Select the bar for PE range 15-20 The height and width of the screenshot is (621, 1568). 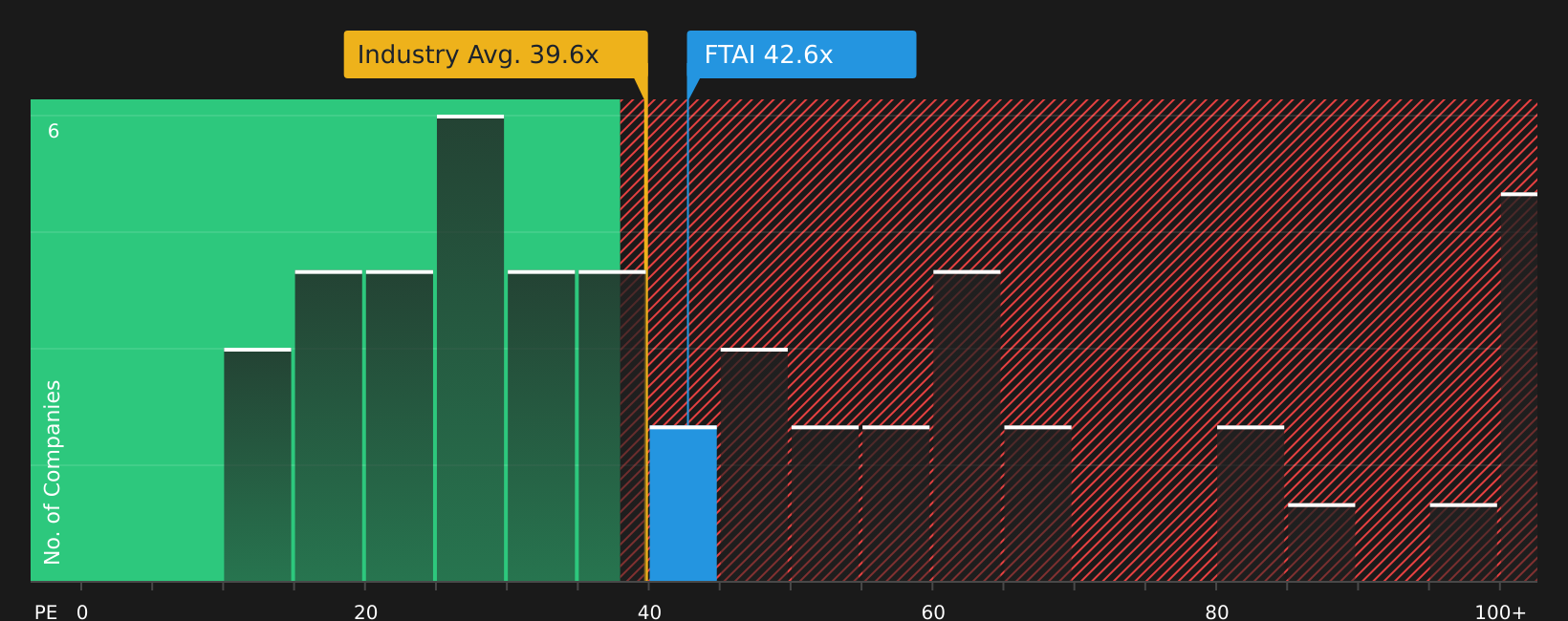329,426
